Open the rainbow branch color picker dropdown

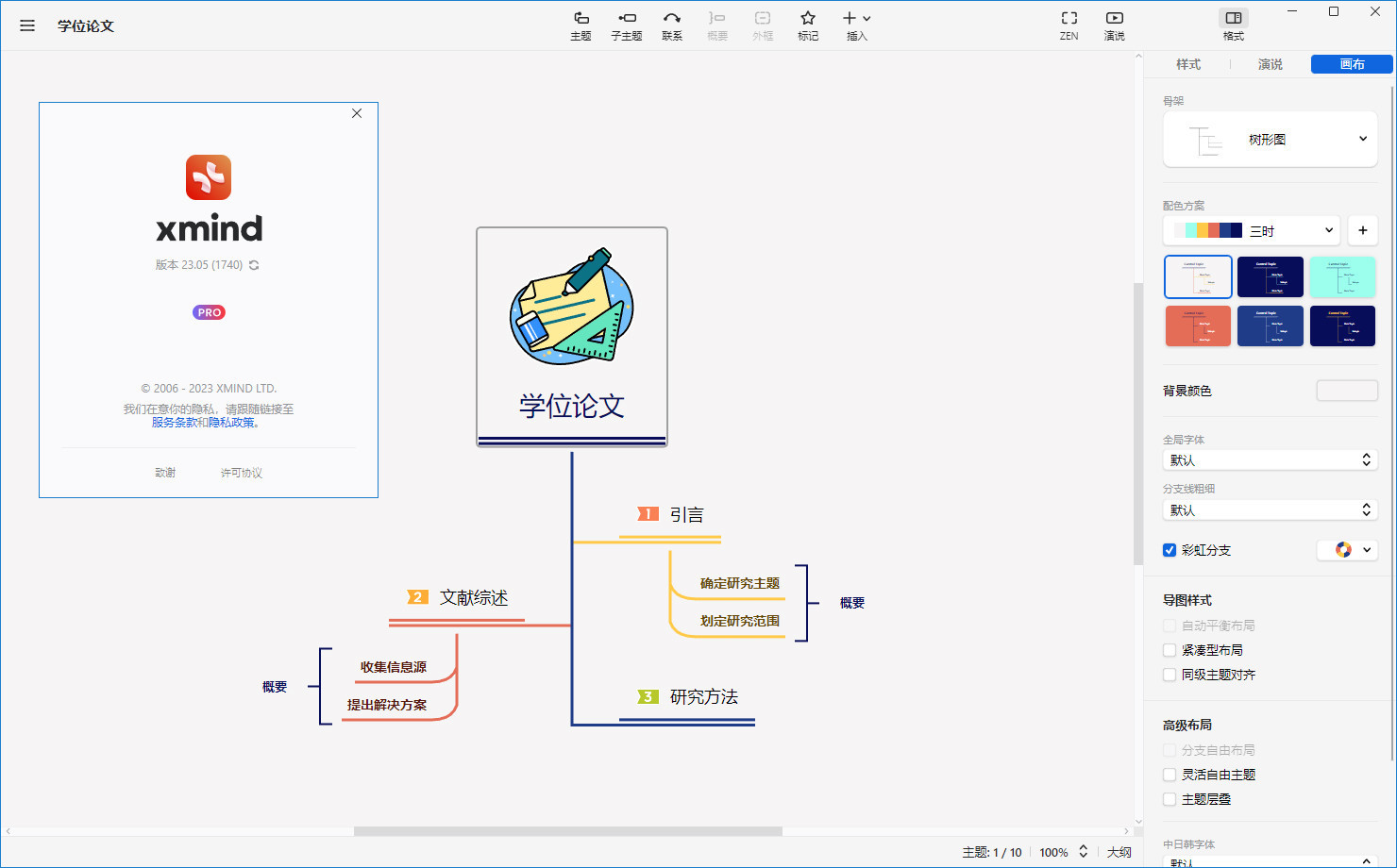click(1347, 550)
